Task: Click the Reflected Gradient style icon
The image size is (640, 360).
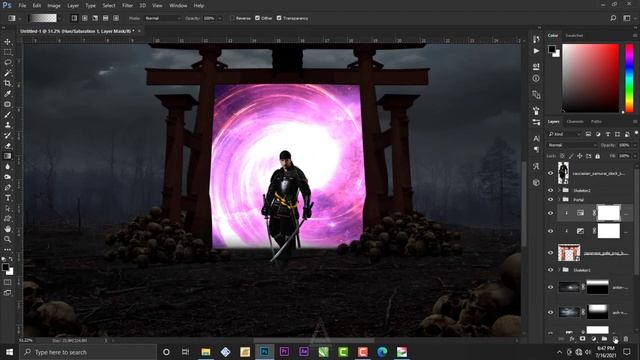Action: (x=105, y=18)
